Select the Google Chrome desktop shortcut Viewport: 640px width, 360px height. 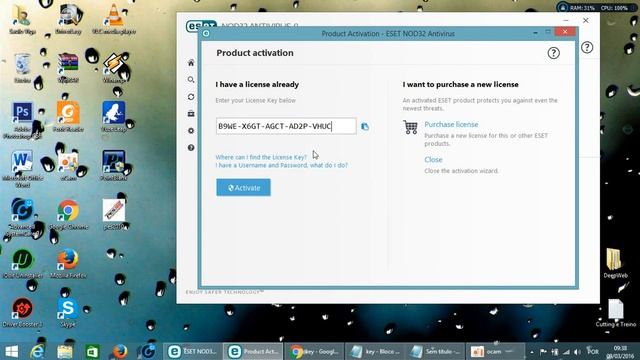coord(68,215)
